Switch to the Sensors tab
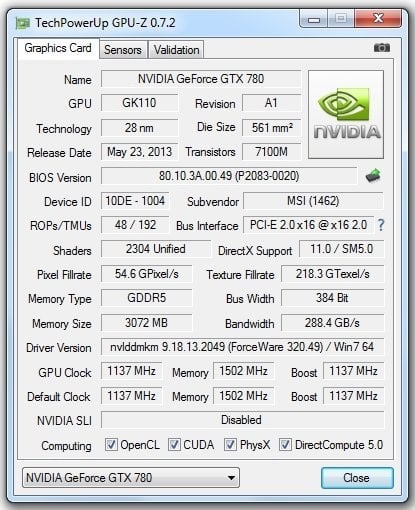This screenshot has height=510, width=415. point(123,50)
